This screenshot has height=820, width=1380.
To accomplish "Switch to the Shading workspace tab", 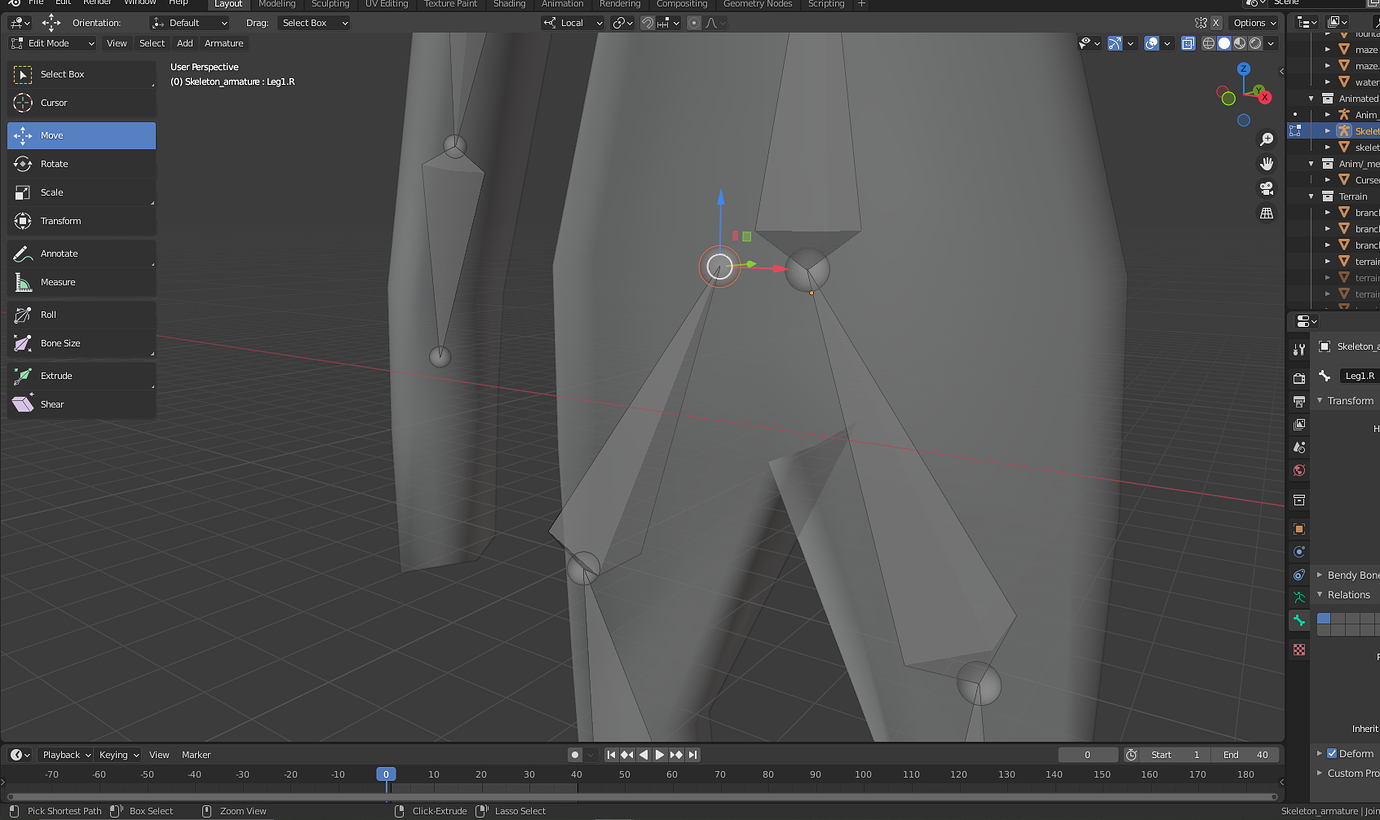I will pyautogui.click(x=509, y=4).
